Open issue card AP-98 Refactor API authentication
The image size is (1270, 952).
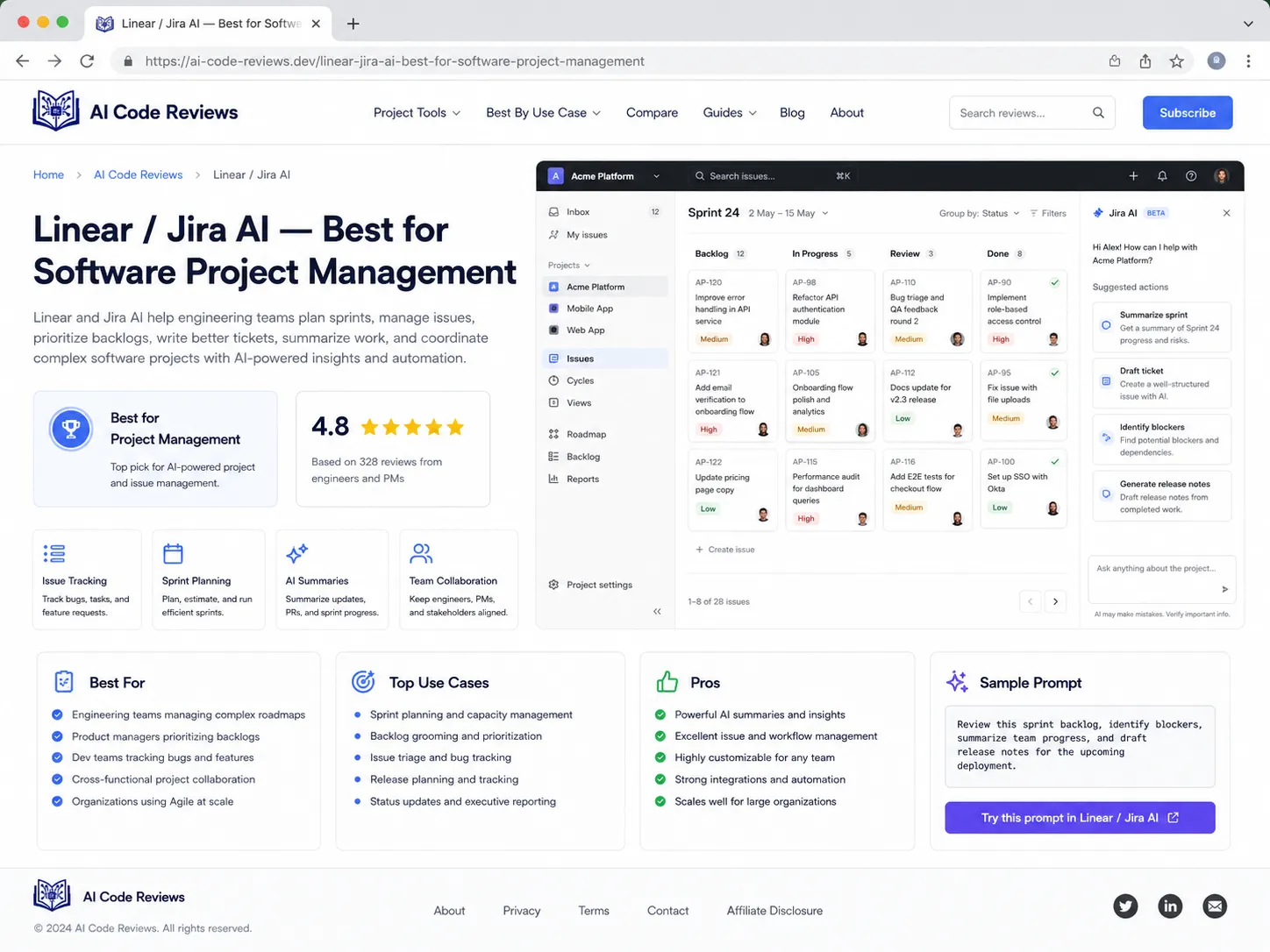[830, 311]
